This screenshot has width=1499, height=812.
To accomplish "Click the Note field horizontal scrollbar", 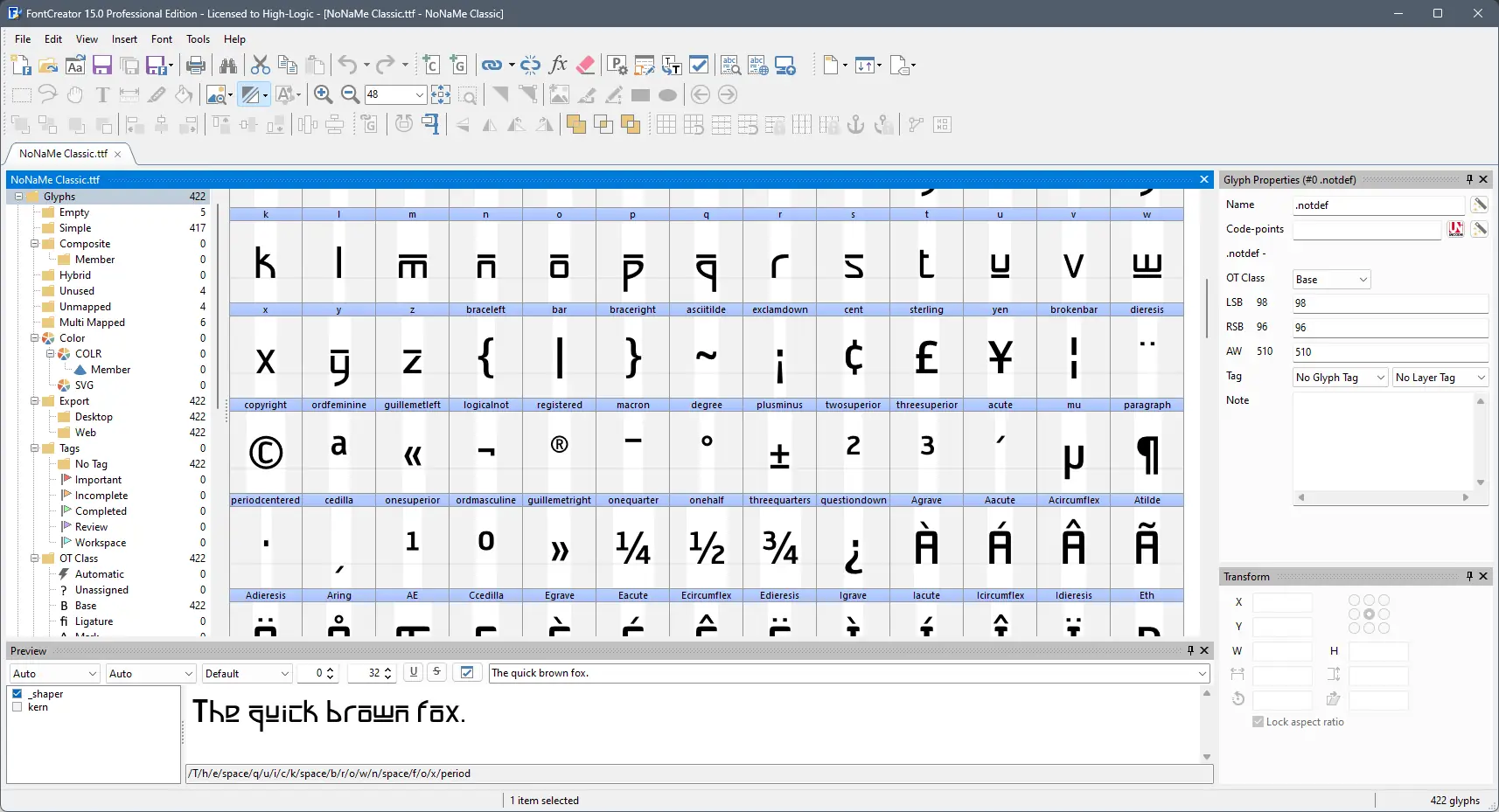I will pyautogui.click(x=1384, y=497).
